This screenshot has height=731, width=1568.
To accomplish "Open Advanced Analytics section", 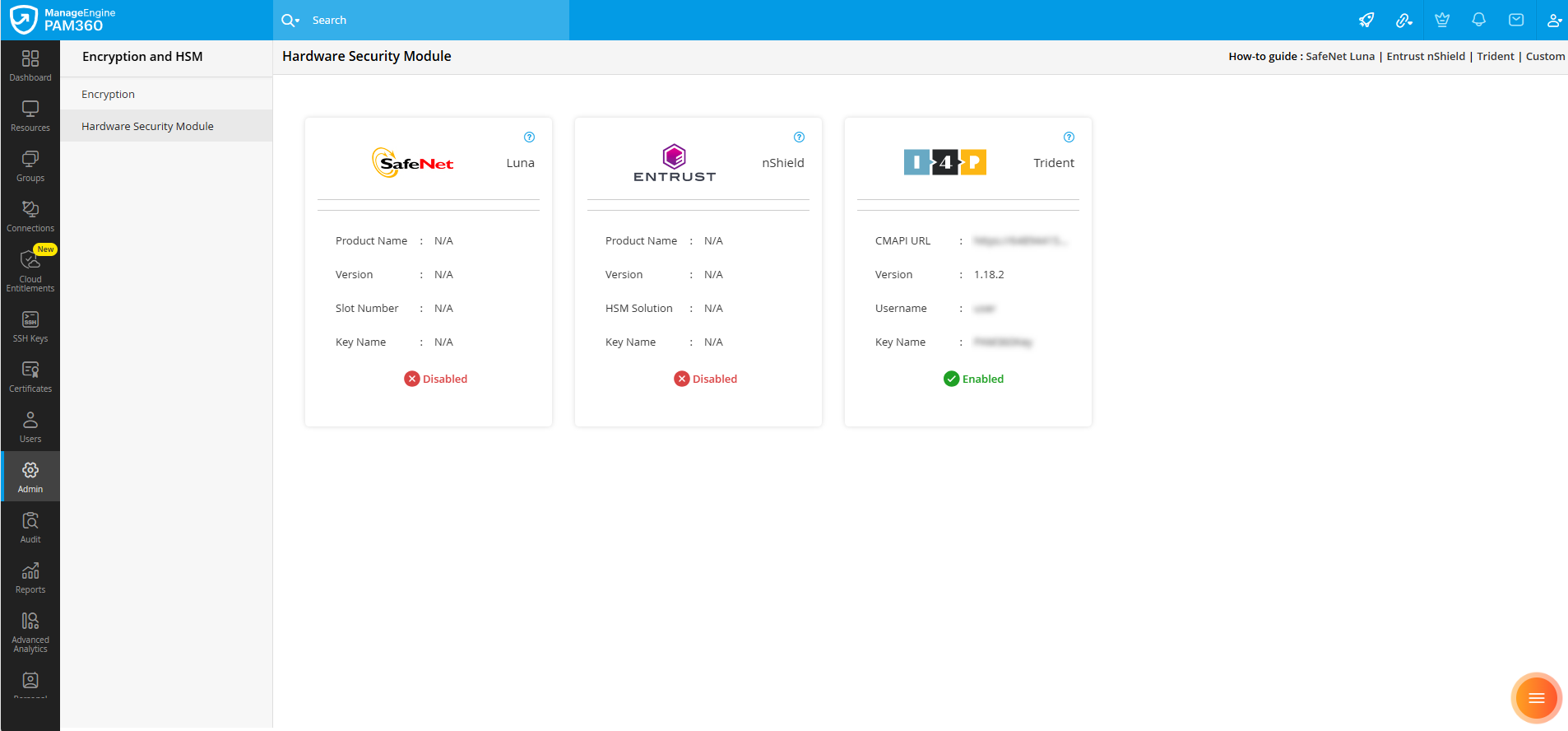I will [30, 632].
